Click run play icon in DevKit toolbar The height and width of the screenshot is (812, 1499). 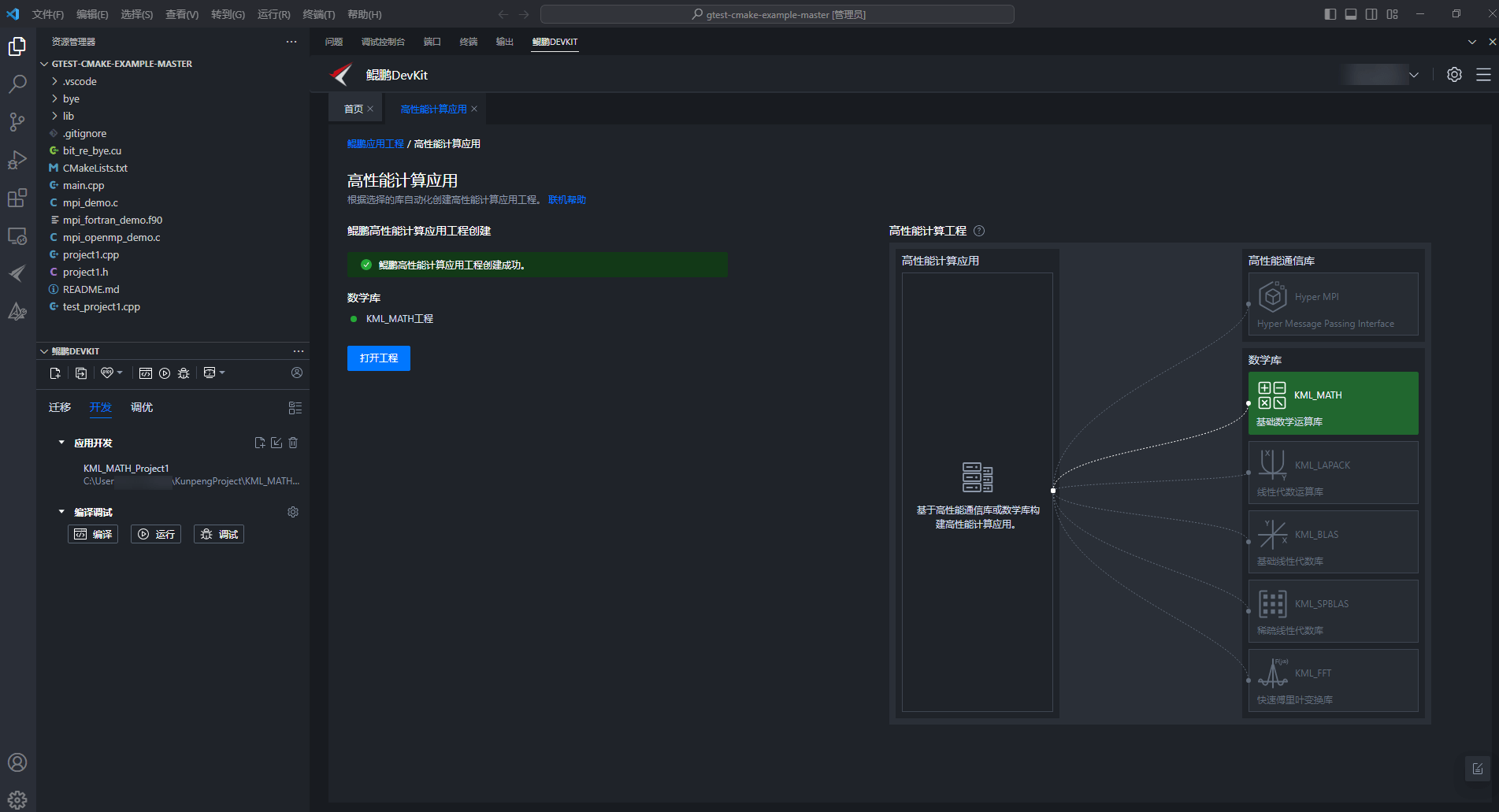pyautogui.click(x=165, y=373)
